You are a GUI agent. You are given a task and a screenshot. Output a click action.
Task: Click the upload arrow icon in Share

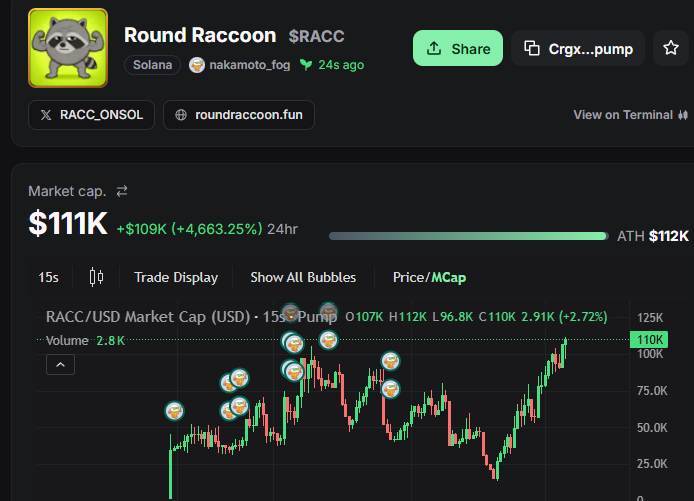coord(434,48)
